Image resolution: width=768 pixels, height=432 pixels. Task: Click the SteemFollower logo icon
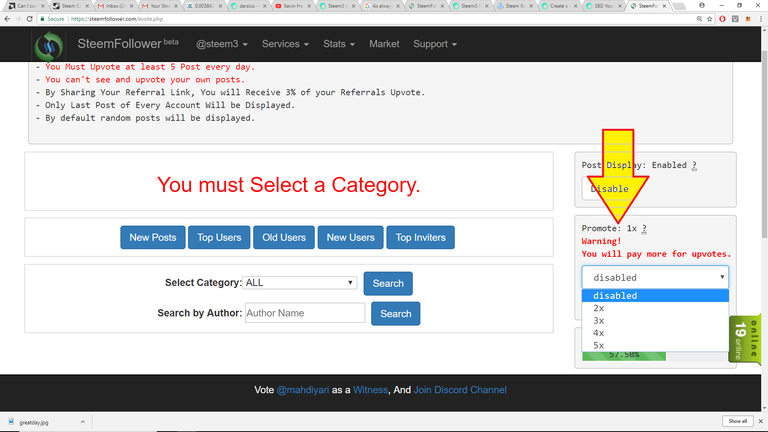[x=48, y=46]
